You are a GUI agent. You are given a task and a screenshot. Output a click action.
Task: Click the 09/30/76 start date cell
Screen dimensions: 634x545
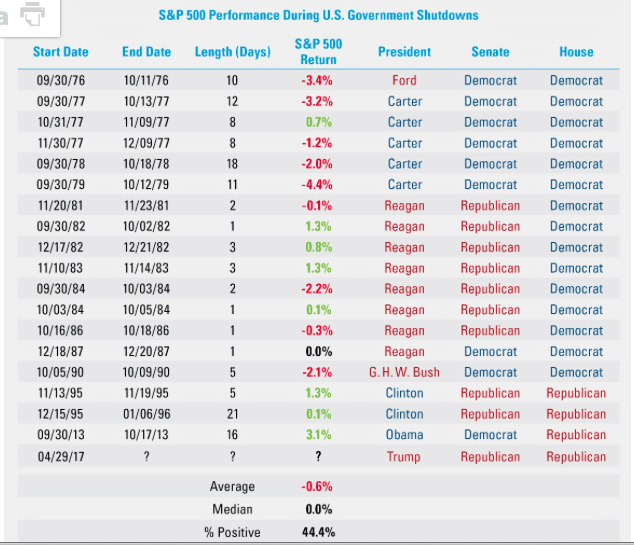(60, 80)
